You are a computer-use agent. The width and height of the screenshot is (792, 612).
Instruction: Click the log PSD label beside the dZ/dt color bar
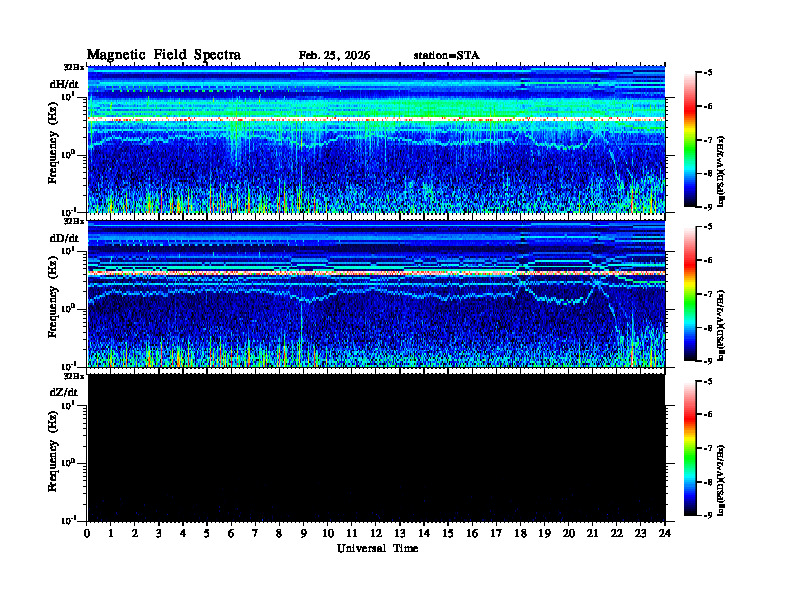click(721, 480)
